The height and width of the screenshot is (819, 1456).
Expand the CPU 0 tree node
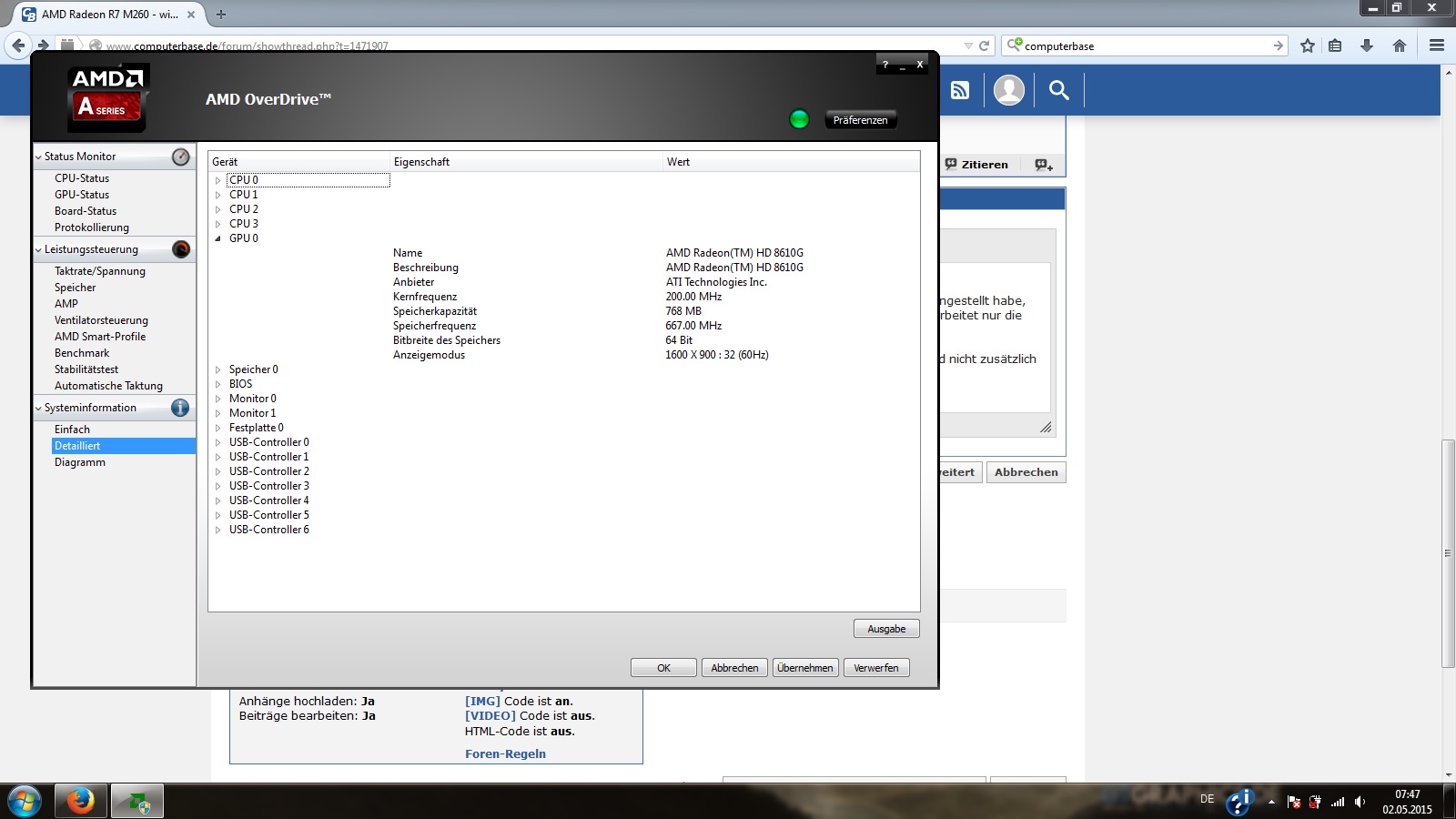point(218,180)
